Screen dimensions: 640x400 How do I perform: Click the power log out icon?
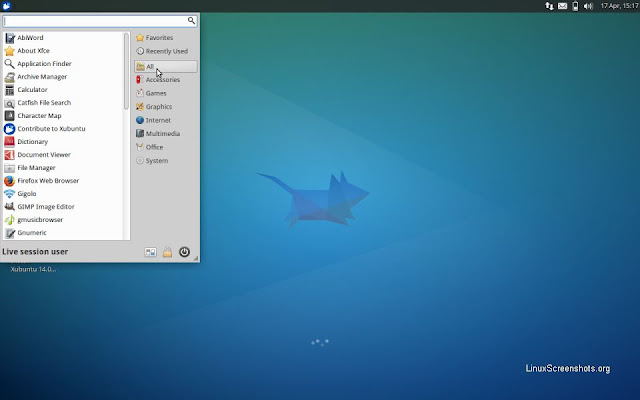[x=184, y=252]
